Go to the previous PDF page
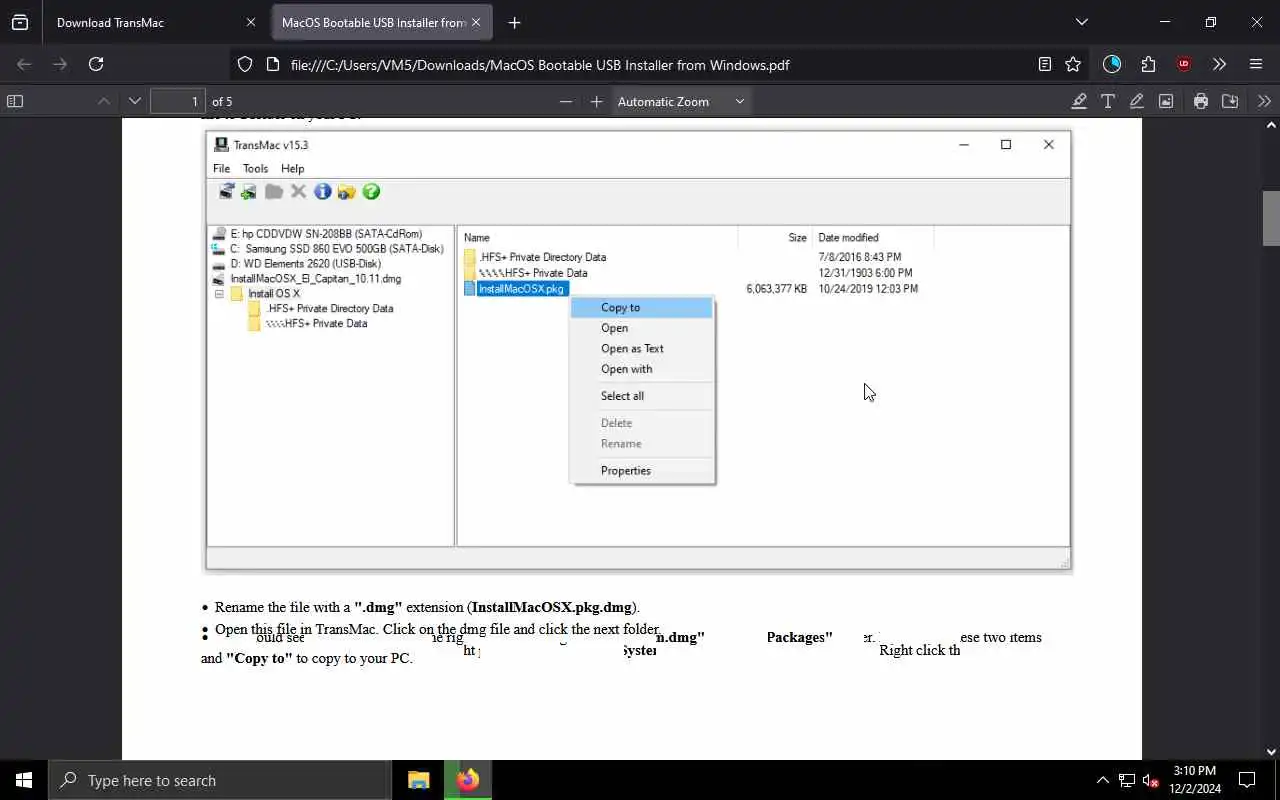1280x800 pixels. tap(104, 101)
